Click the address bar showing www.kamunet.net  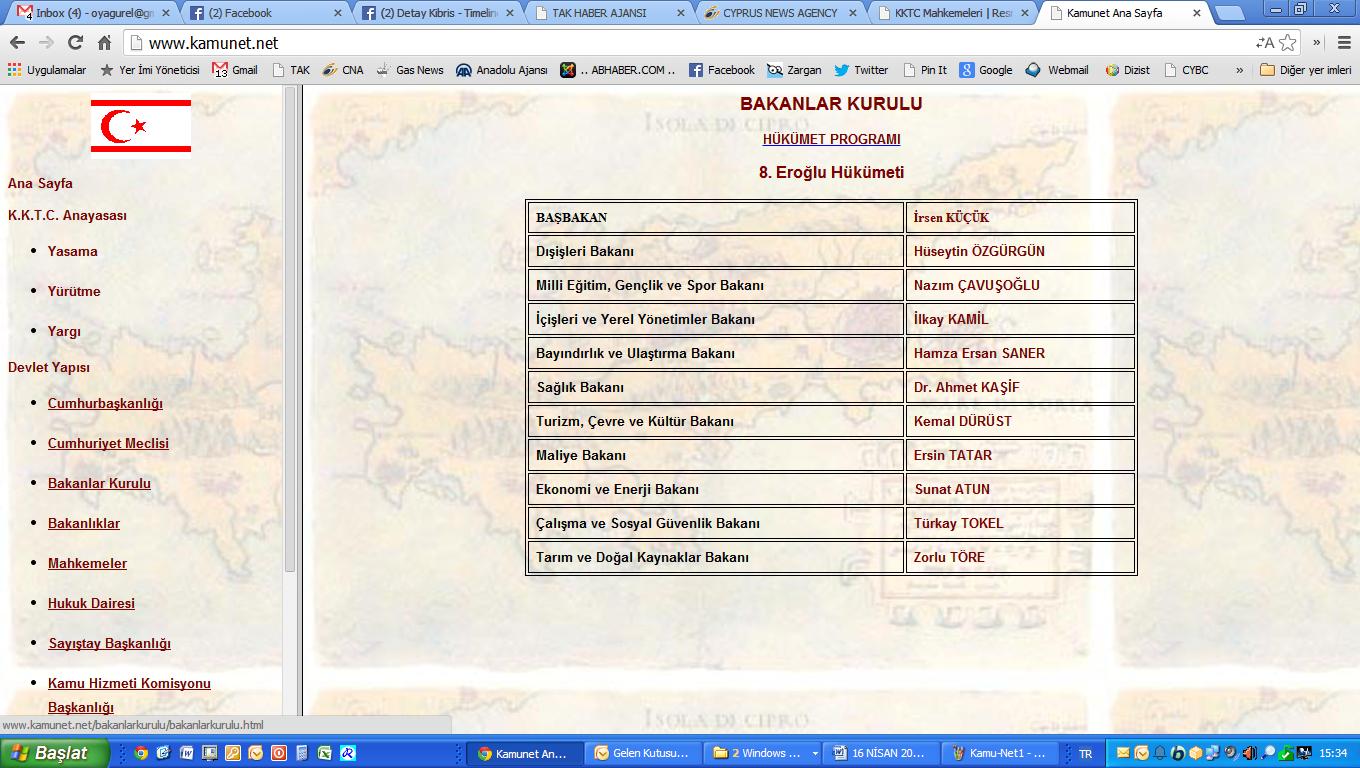(690, 43)
